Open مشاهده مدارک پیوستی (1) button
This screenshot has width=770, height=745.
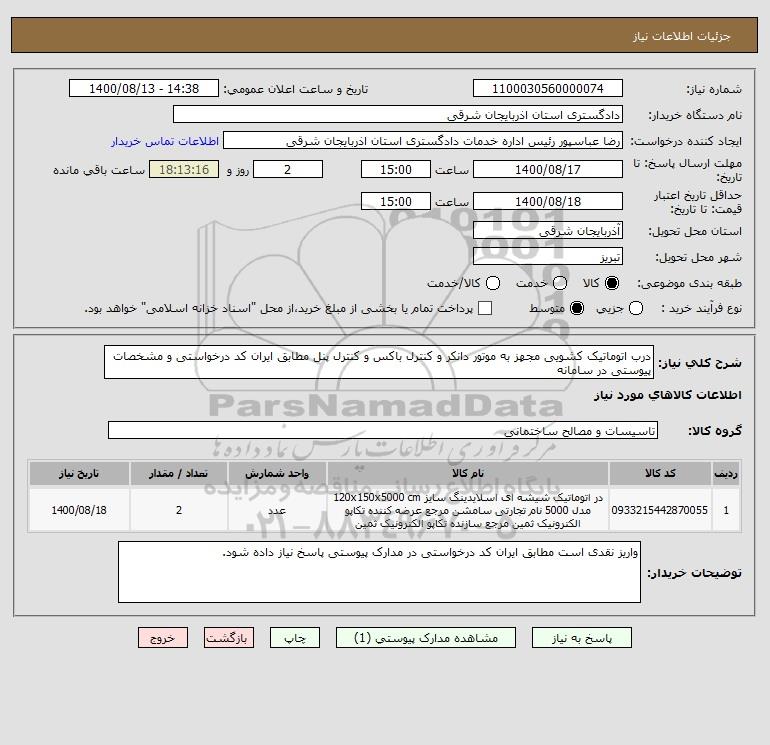tap(426, 638)
